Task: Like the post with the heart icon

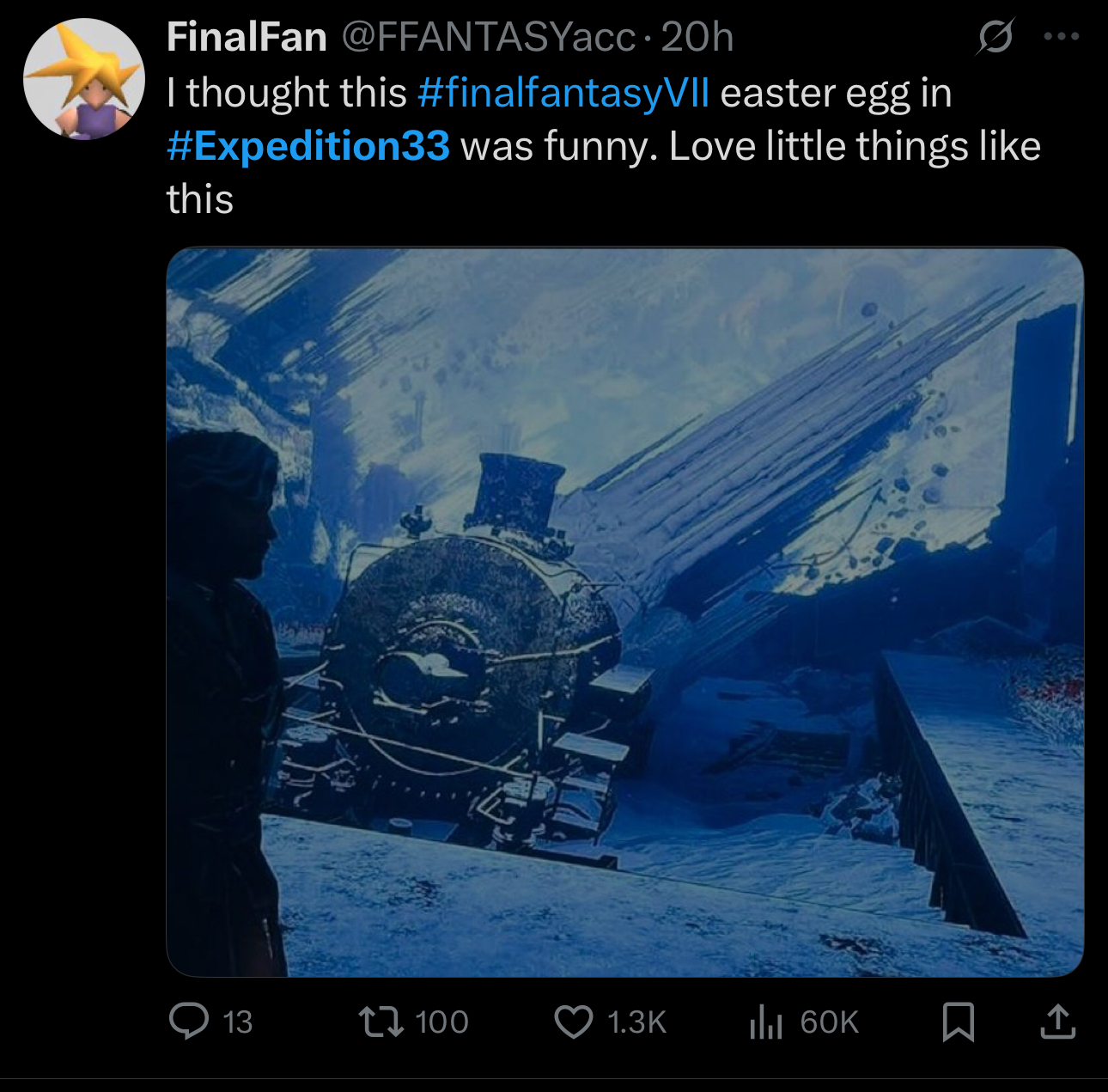Action: pos(574,1022)
